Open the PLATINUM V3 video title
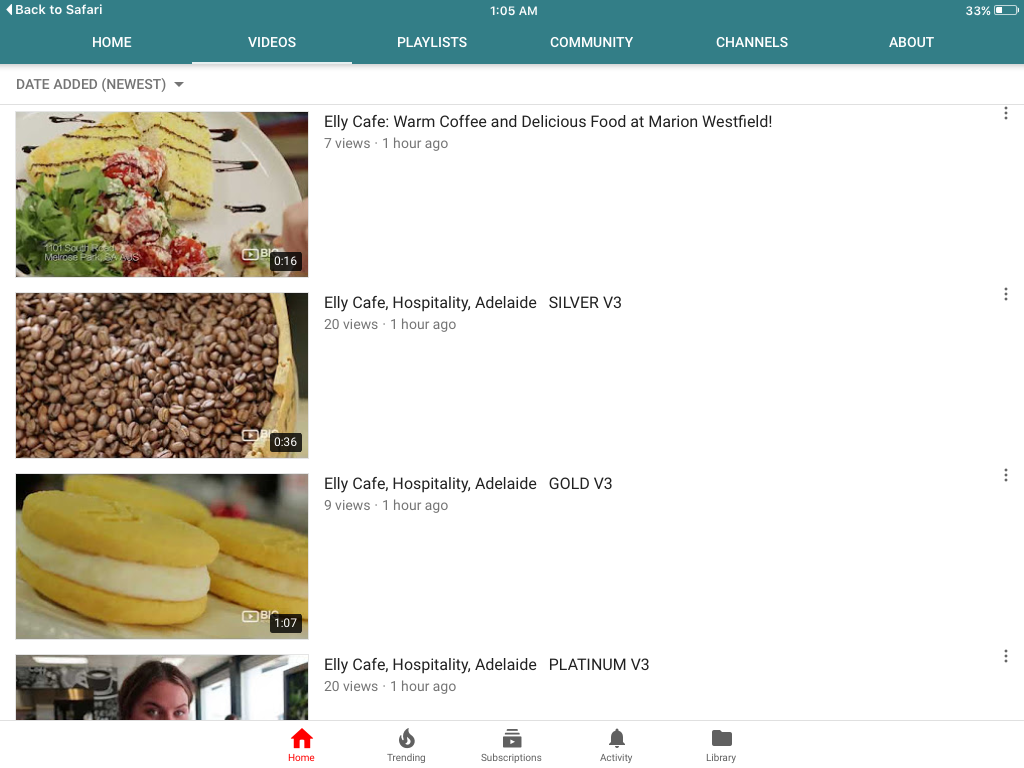The image size is (1024, 768). click(487, 664)
